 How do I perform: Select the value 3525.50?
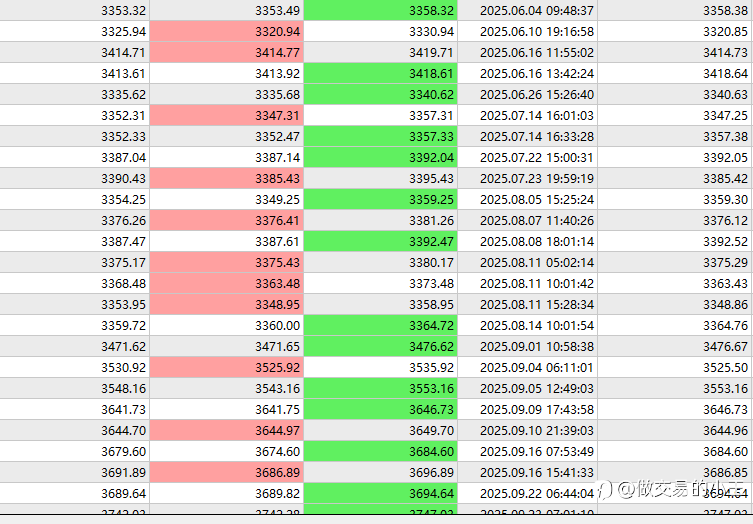pos(726,367)
